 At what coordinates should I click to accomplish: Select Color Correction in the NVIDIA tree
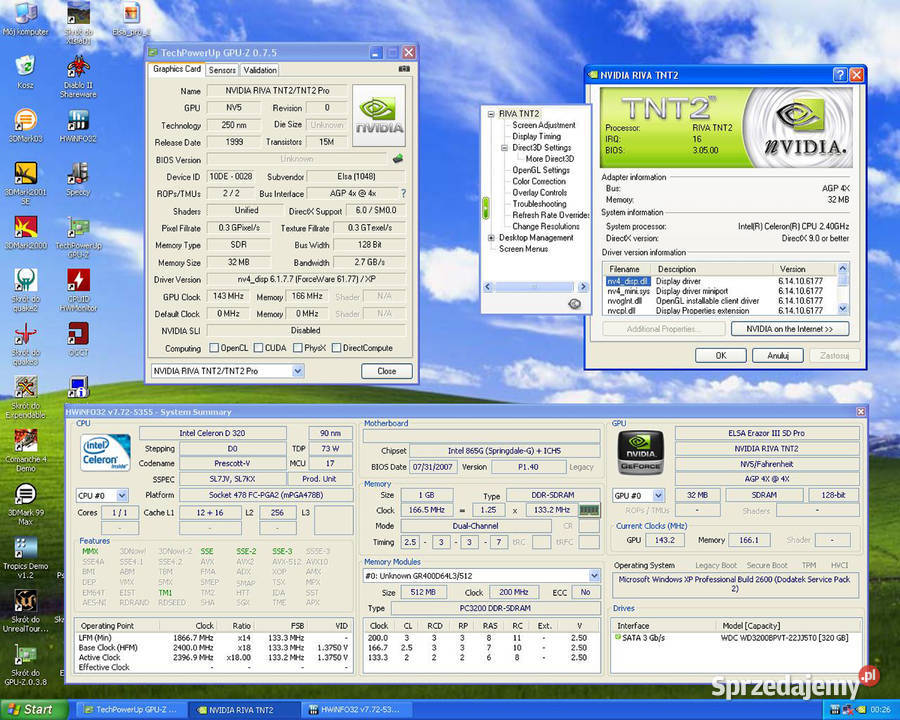point(538,181)
